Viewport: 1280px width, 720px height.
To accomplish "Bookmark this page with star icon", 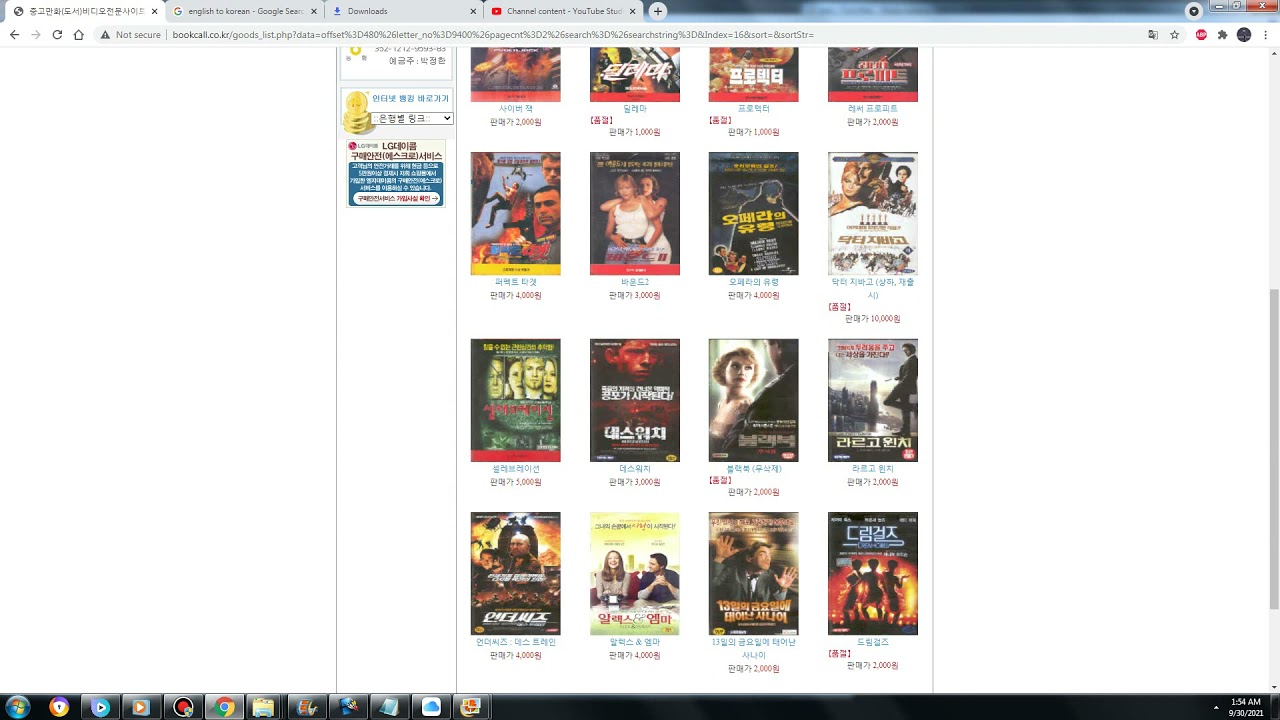I will pos(1175,34).
